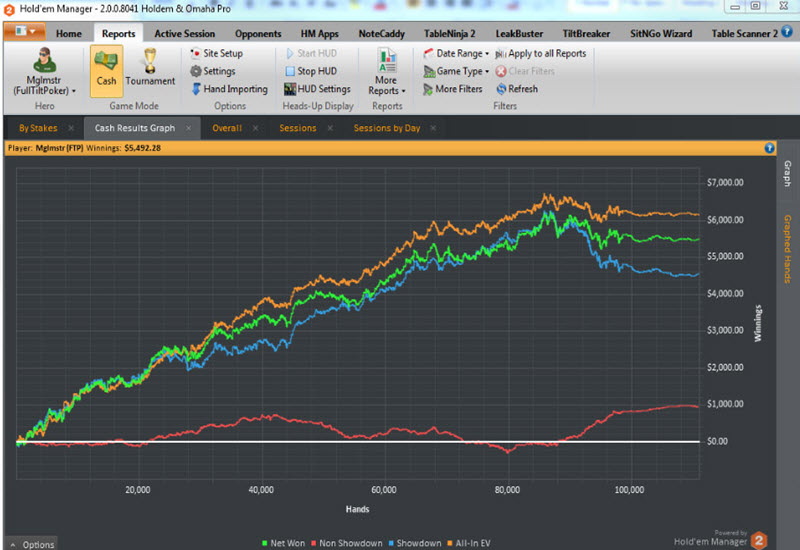Click the blue help icon in ribbon corner
Image resolution: width=800 pixels, height=550 pixels.
tap(787, 32)
